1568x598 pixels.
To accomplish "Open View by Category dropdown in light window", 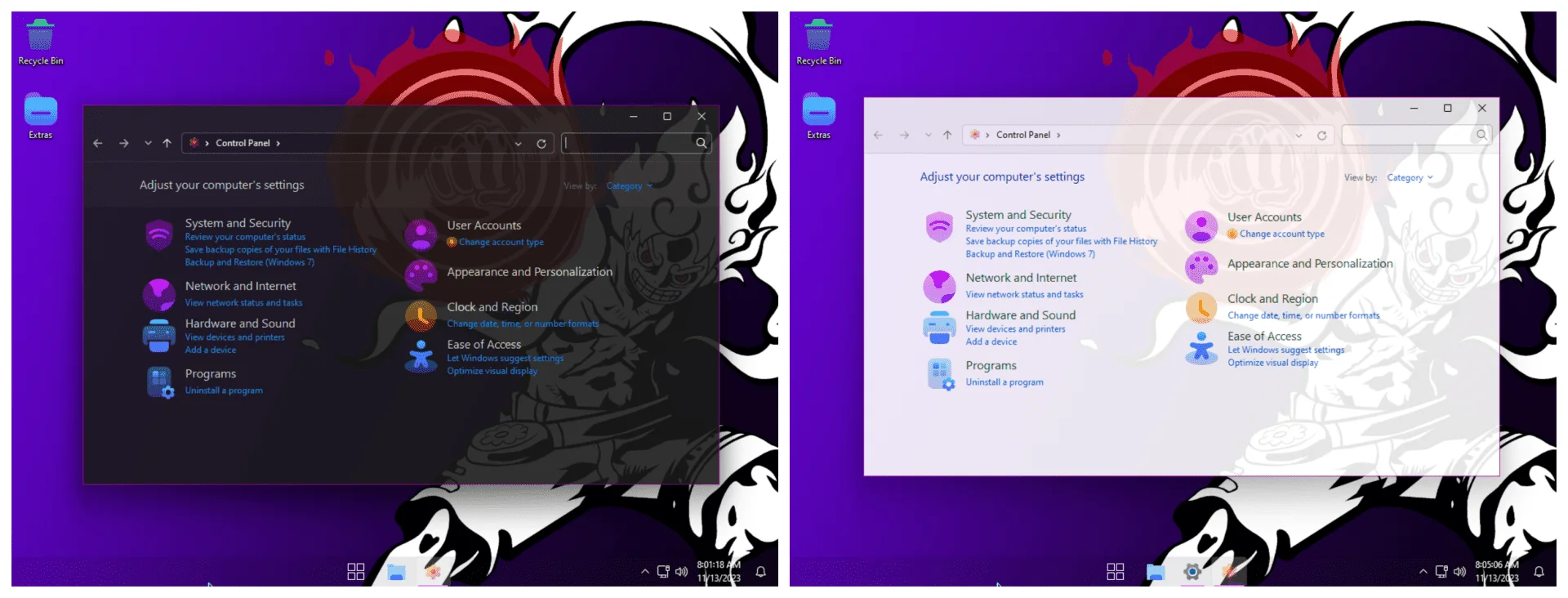I will tap(1410, 178).
